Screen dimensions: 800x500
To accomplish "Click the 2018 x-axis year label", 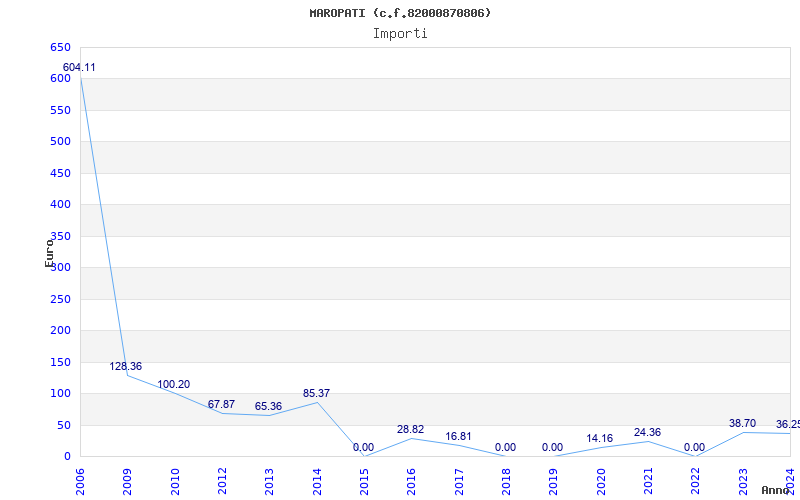I will click(506, 482).
